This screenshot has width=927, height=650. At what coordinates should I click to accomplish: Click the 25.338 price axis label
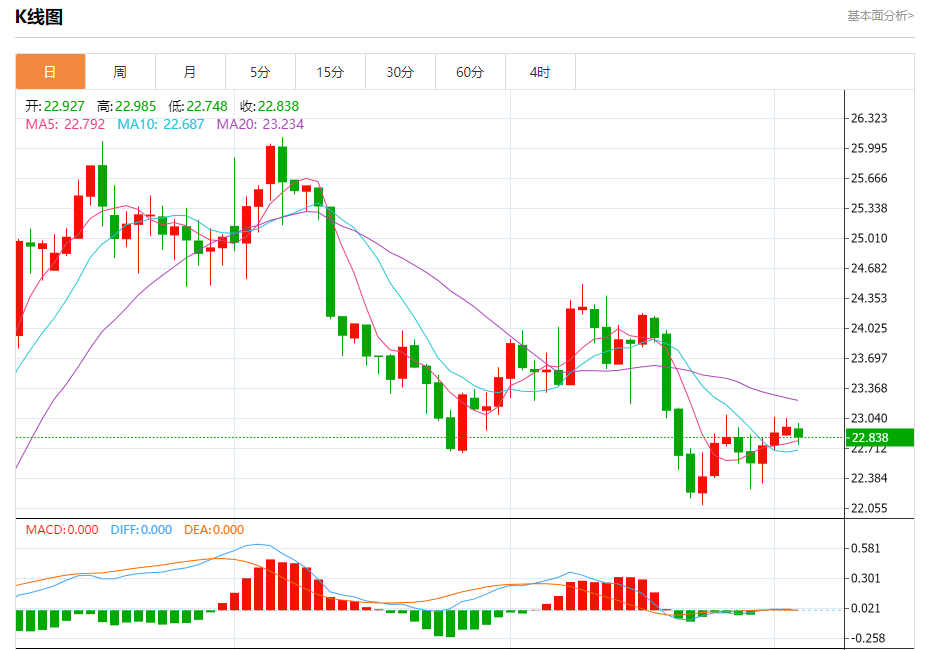tap(869, 208)
